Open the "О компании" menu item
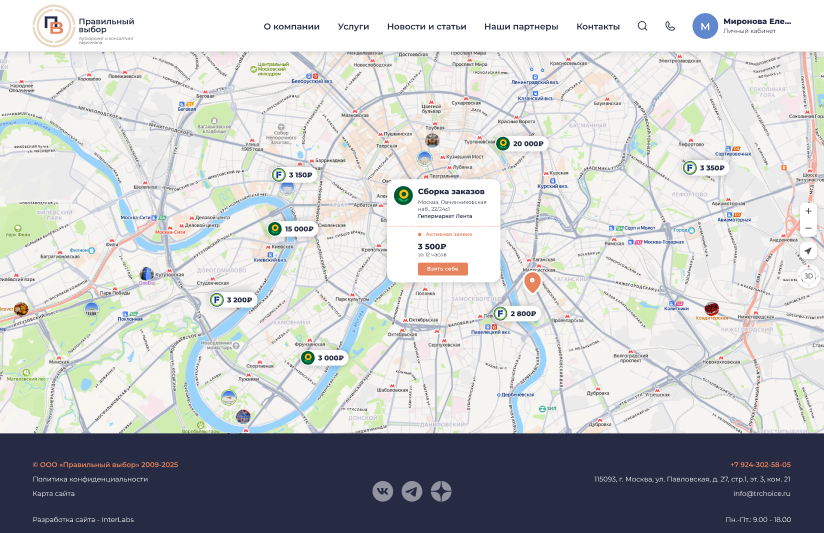824x533 pixels. [x=292, y=26]
